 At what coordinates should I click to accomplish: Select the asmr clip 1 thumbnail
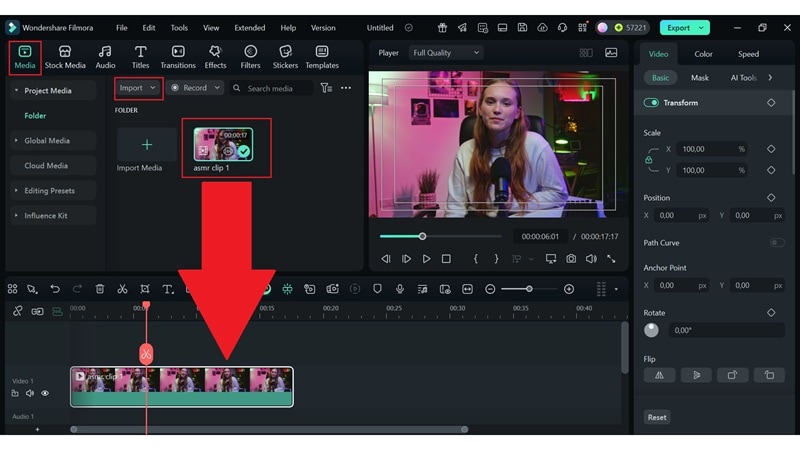click(223, 144)
